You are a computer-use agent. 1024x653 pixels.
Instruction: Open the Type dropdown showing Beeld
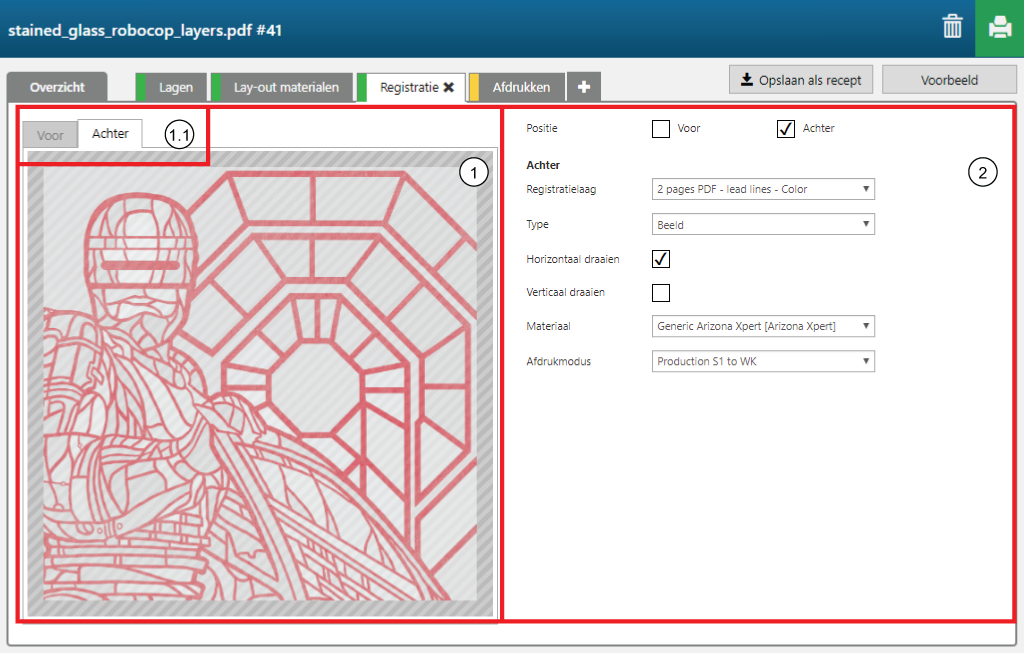(763, 225)
